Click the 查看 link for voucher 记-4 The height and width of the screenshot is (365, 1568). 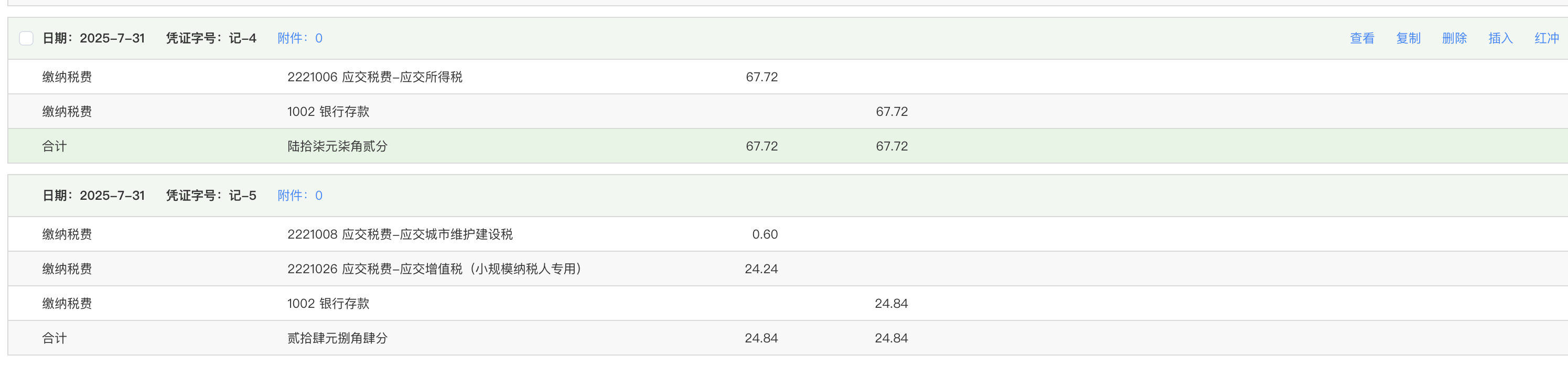pos(1362,38)
